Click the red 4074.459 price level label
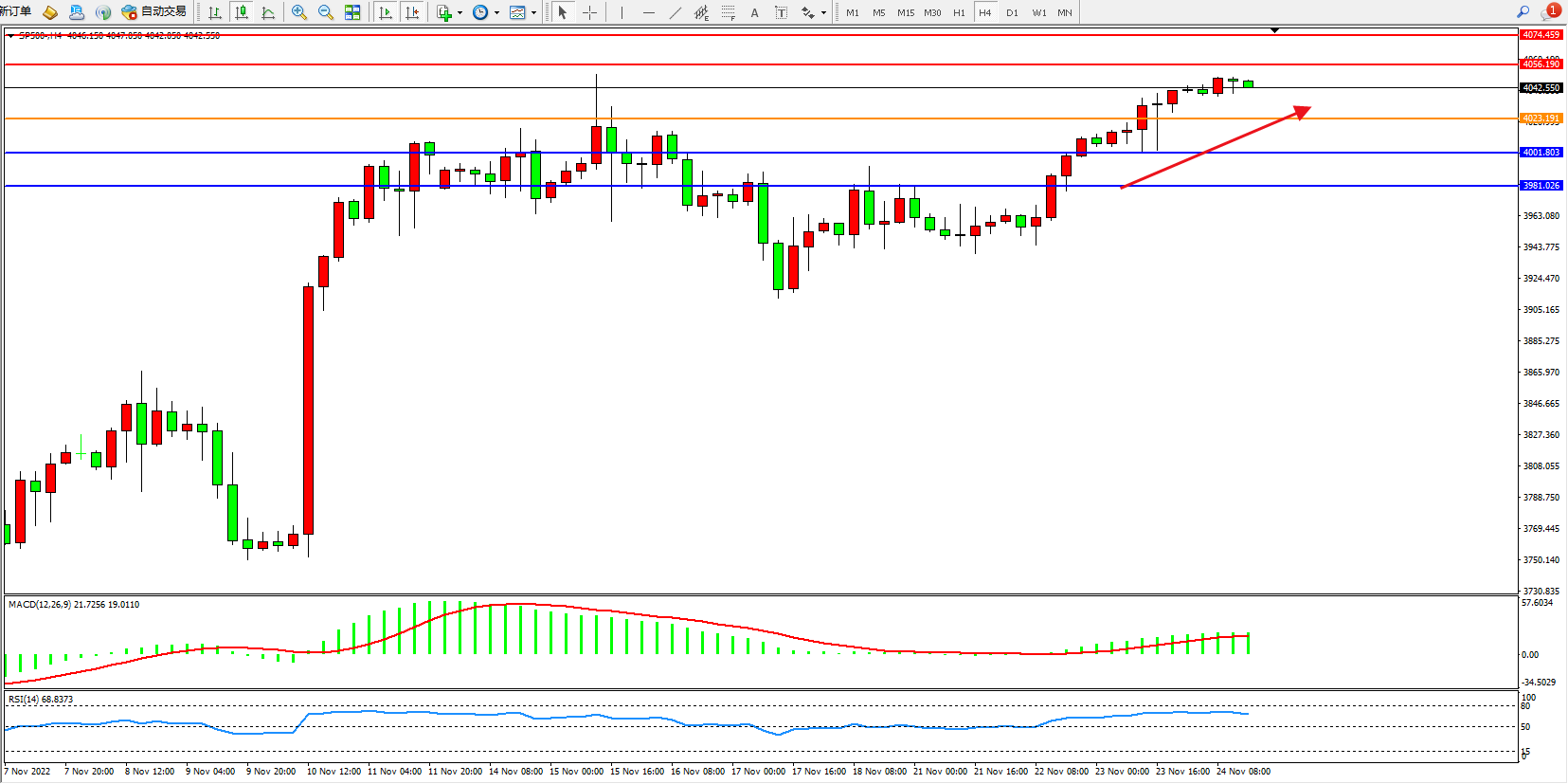The image size is (1568, 784). click(1541, 35)
